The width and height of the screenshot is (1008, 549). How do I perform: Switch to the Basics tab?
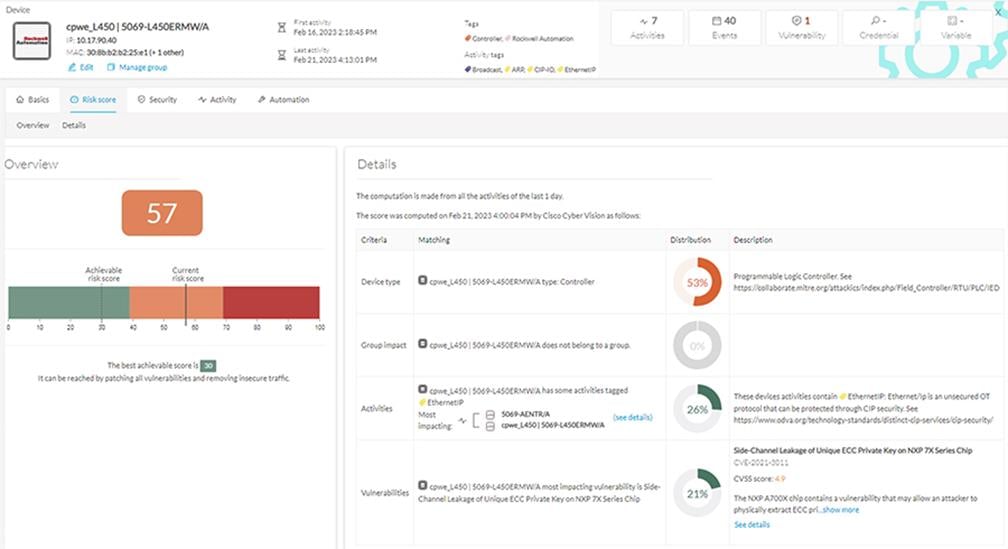tap(33, 100)
